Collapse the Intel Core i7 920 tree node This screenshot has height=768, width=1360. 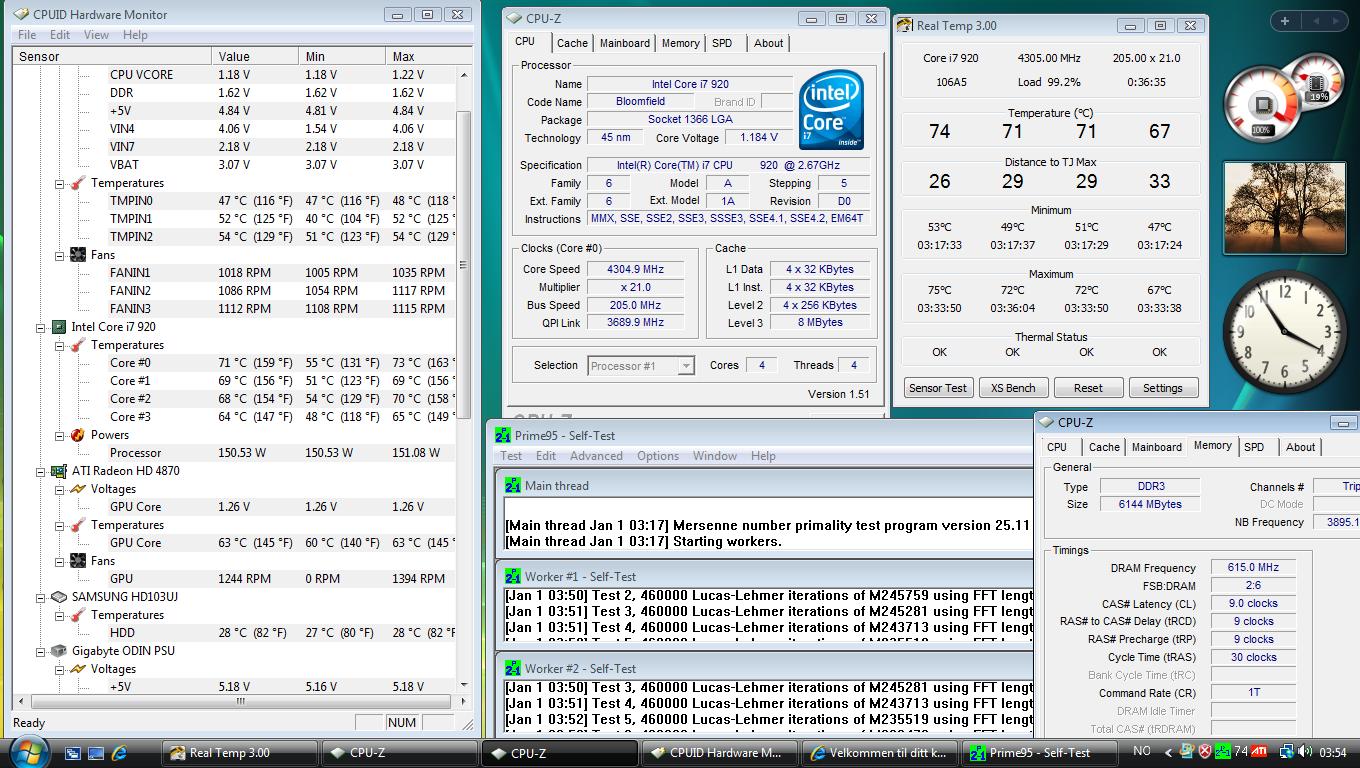point(41,327)
